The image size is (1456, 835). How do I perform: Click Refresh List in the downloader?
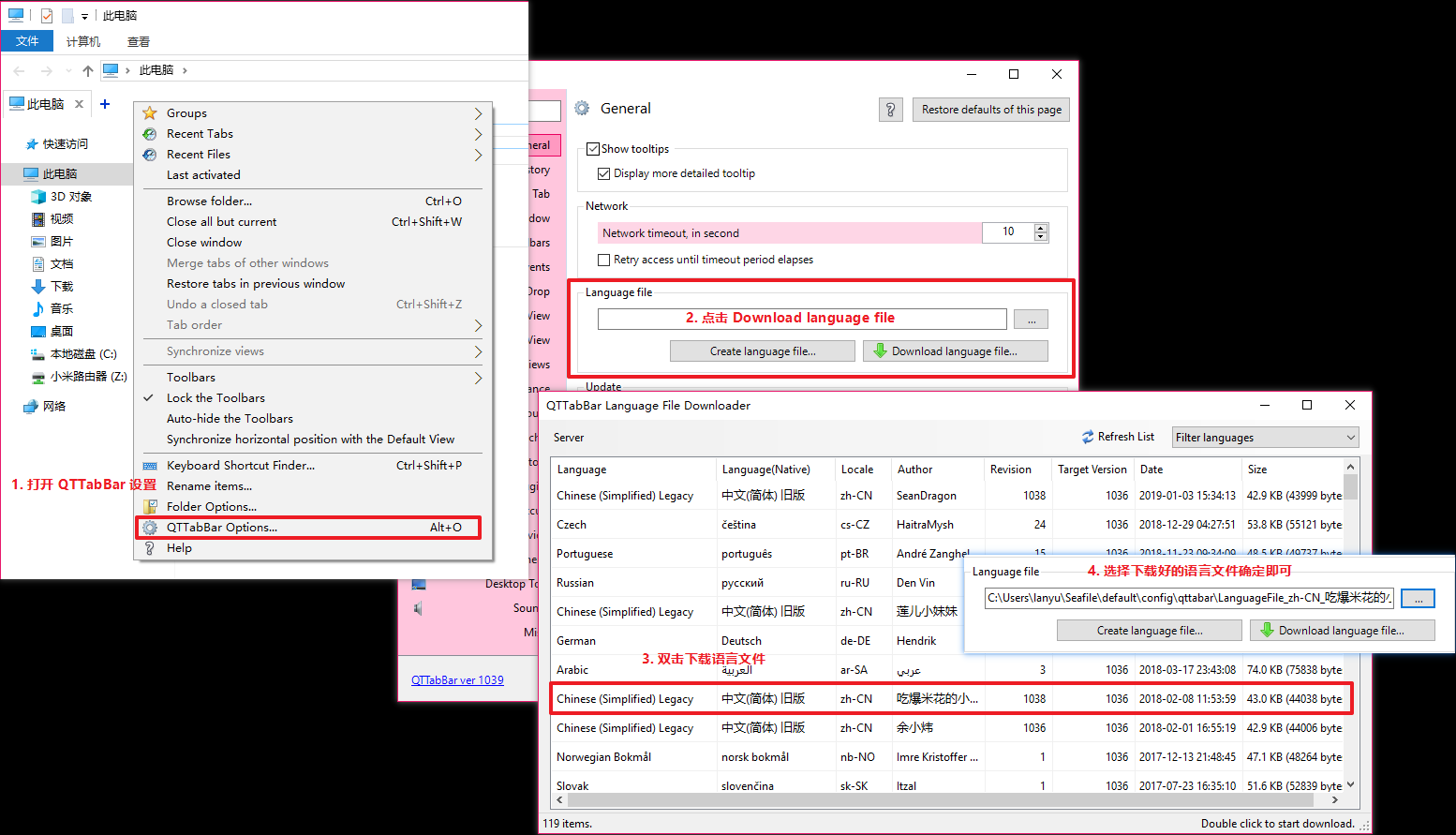click(1118, 437)
